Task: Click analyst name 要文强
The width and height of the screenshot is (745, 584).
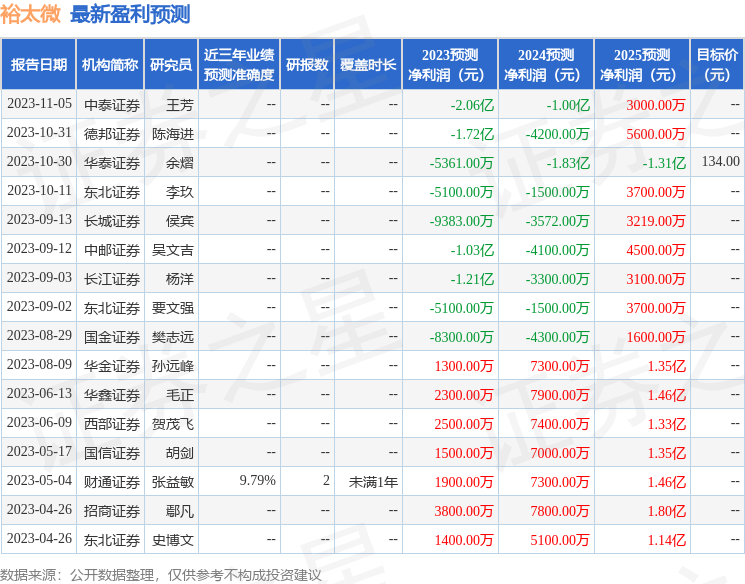Action: (x=172, y=308)
